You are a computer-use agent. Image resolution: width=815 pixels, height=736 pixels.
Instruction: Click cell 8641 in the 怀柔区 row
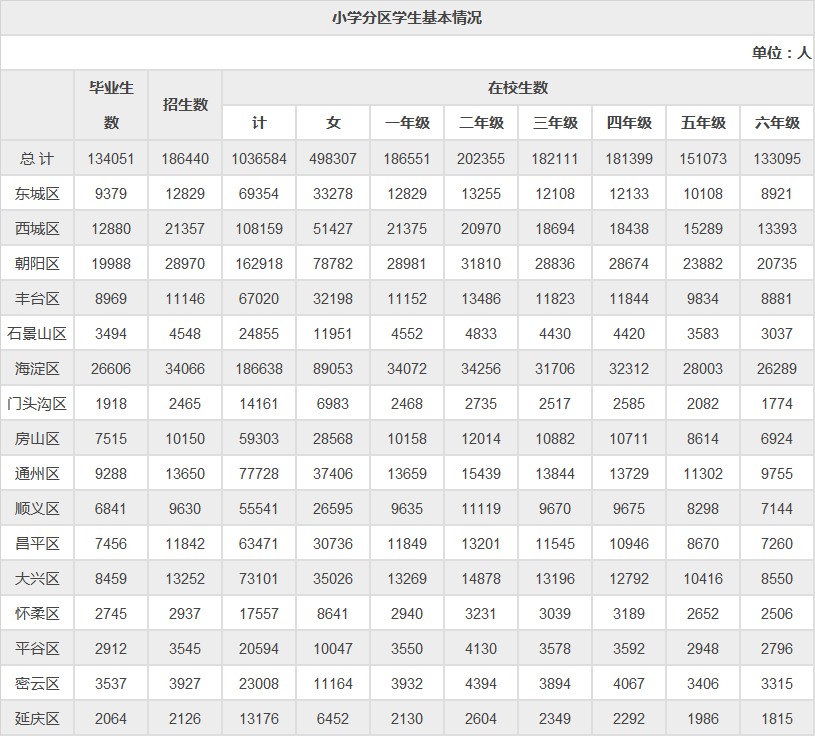pyautogui.click(x=333, y=614)
